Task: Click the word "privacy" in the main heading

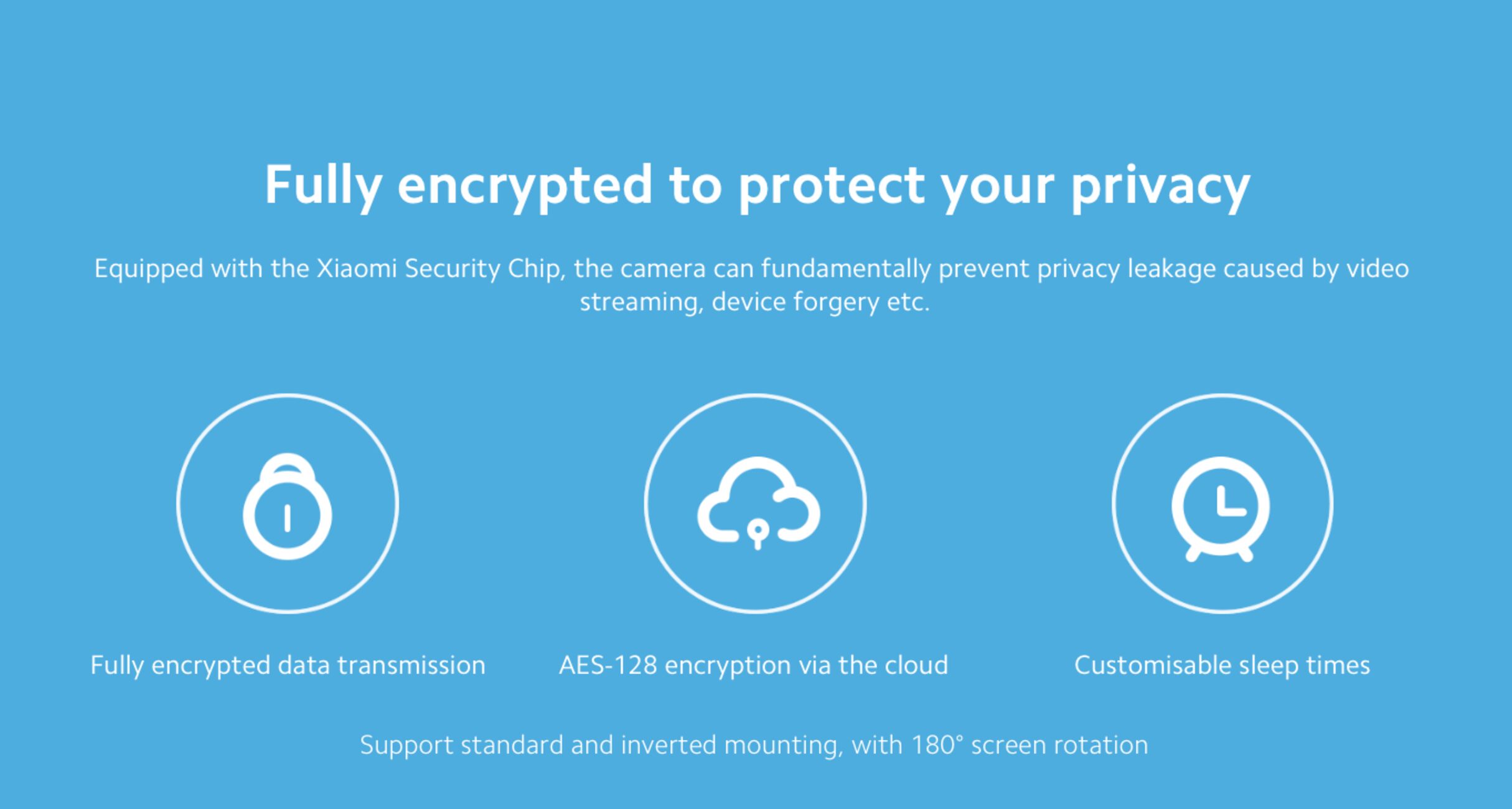Action: point(1160,185)
